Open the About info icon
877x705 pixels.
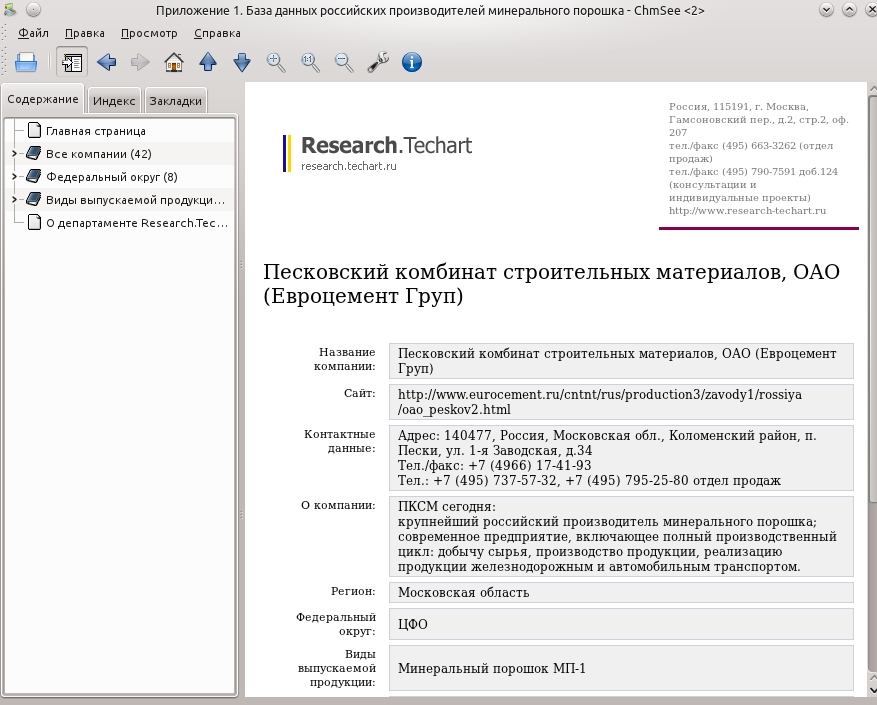pos(412,62)
